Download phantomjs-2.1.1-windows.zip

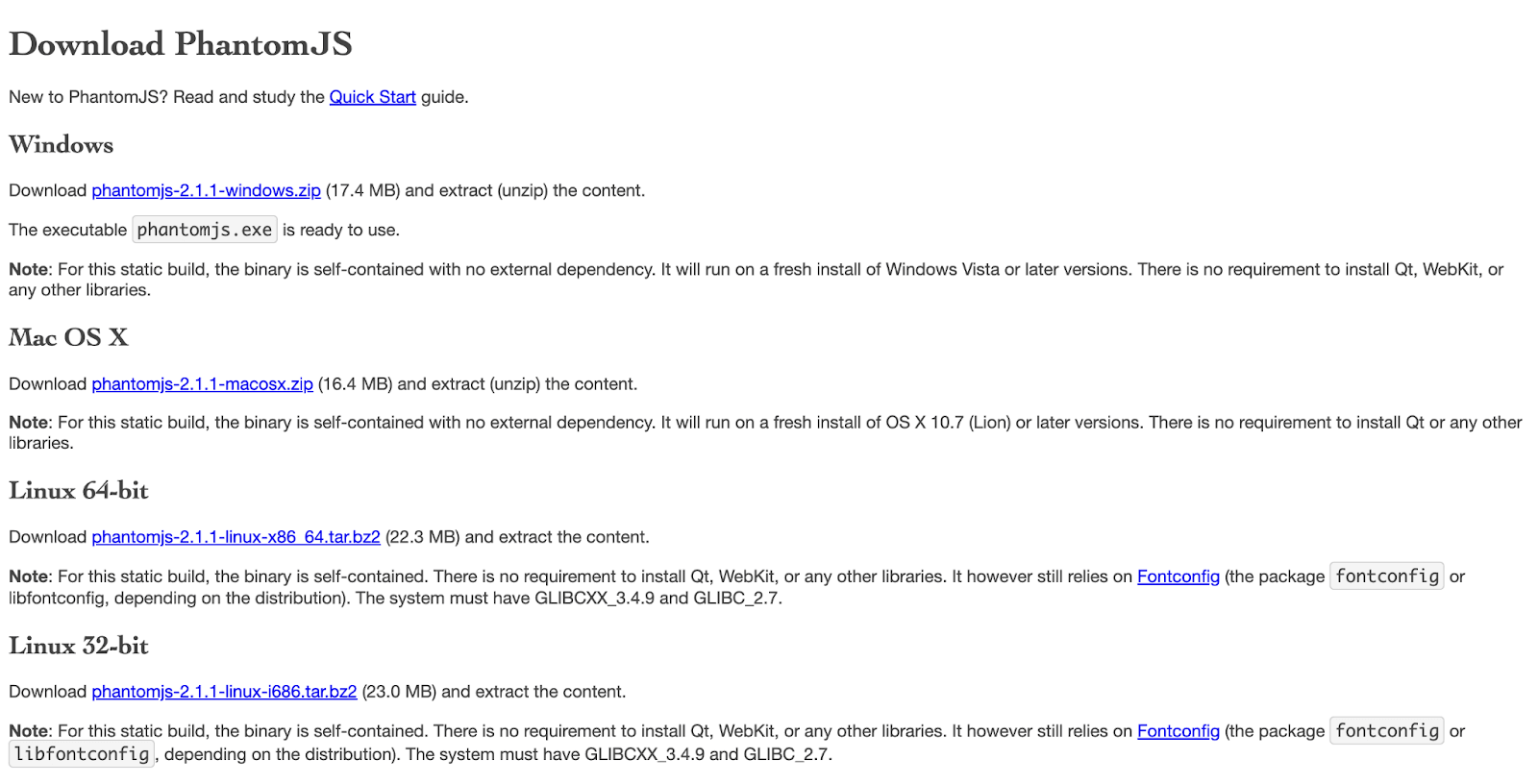[206, 190]
